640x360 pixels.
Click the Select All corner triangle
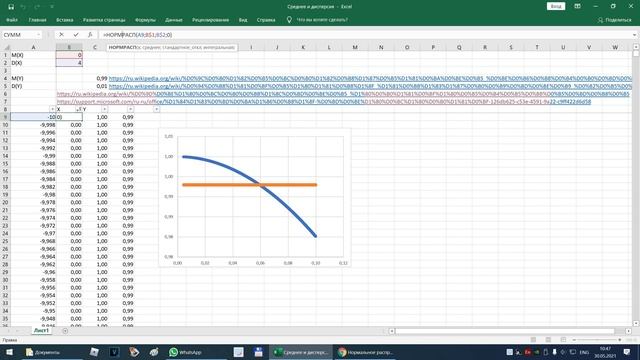pos(6,47)
